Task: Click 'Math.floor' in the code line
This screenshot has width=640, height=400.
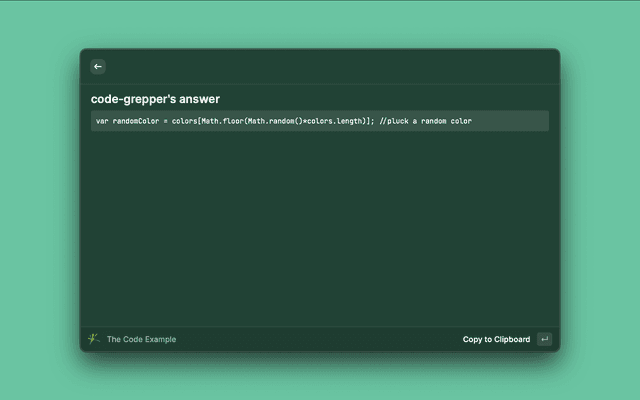Action: click(x=222, y=121)
